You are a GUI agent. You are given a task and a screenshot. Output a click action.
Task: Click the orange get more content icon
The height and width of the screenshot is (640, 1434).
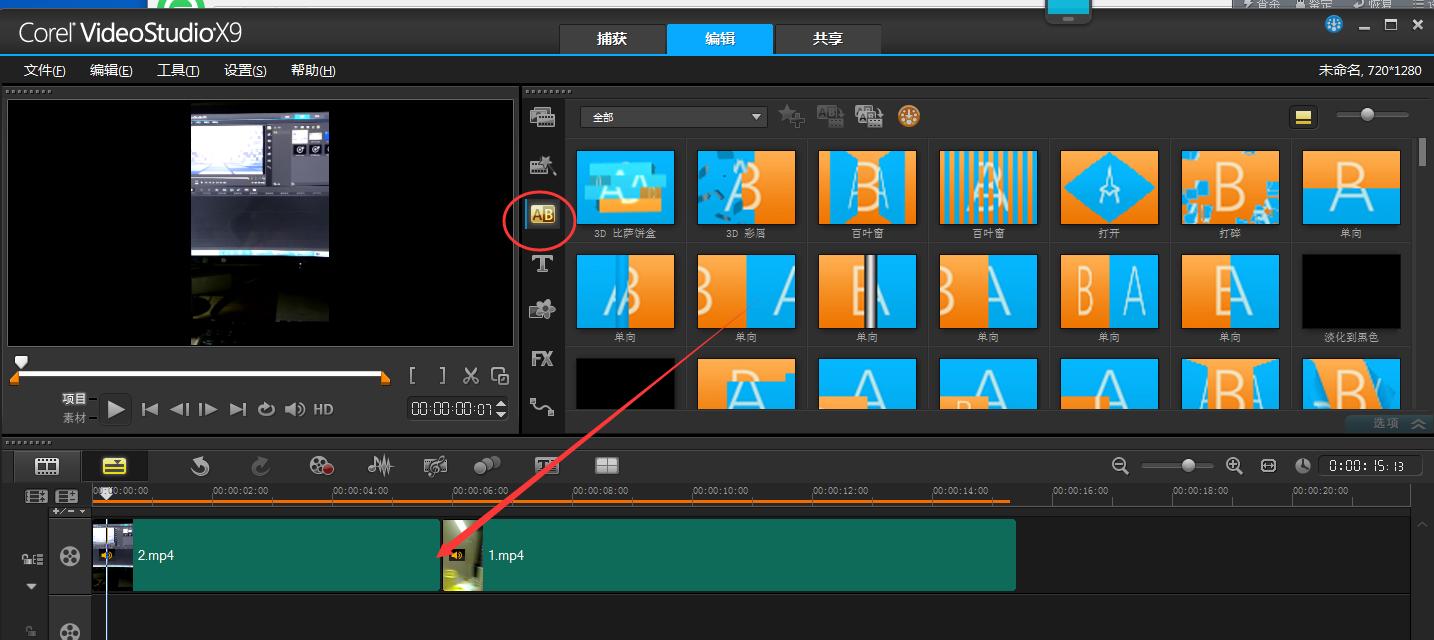click(x=908, y=116)
